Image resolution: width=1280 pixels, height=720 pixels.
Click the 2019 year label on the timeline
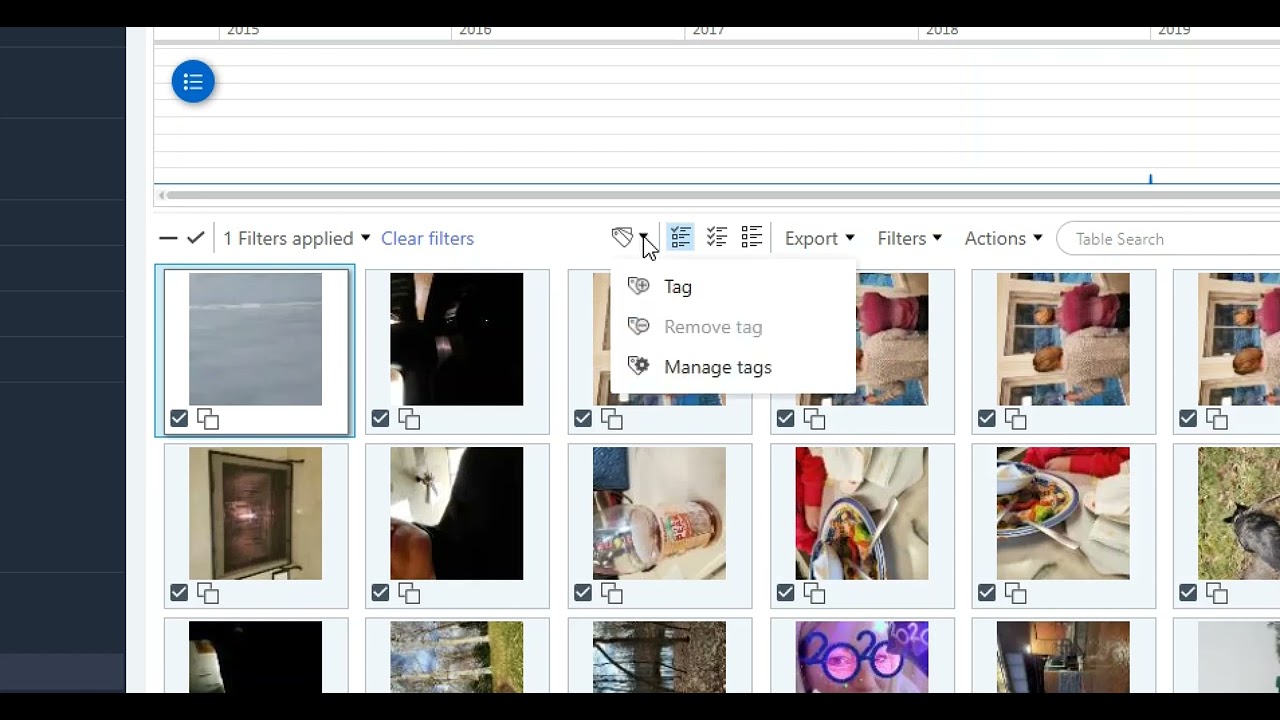[1174, 30]
